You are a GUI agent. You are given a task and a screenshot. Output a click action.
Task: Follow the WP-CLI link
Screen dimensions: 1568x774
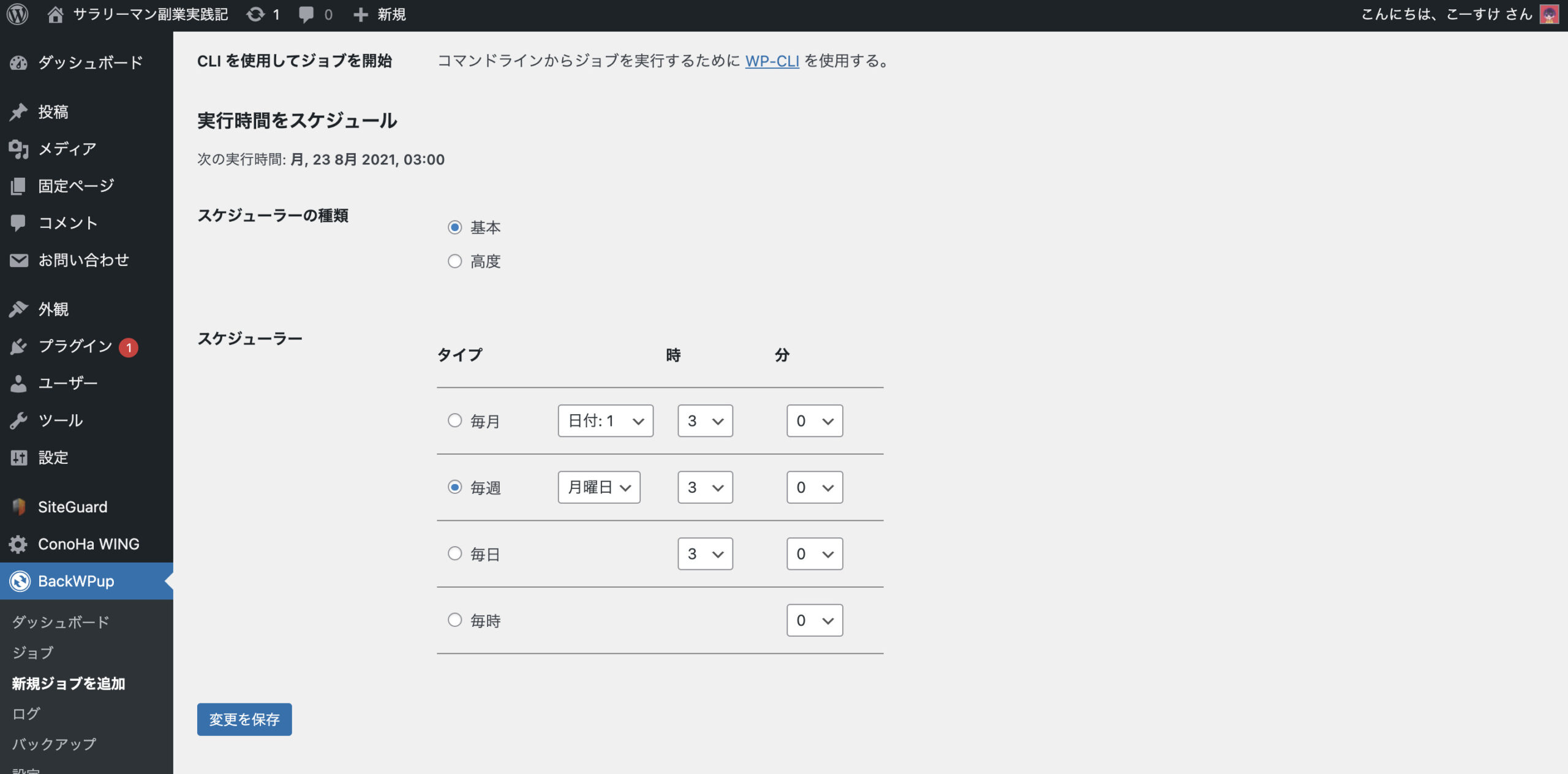pyautogui.click(x=771, y=61)
